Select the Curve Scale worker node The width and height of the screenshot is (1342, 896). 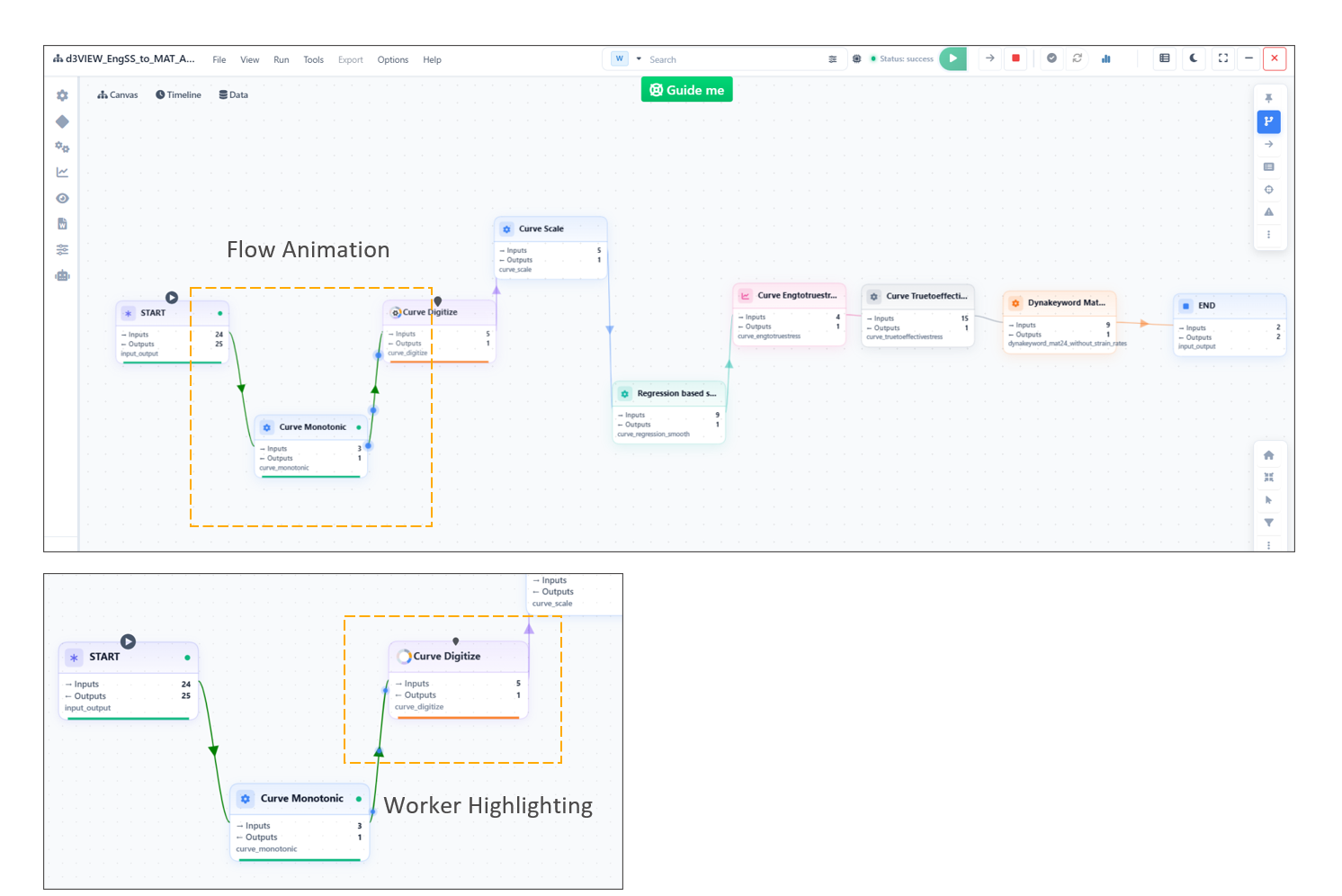coord(550,229)
